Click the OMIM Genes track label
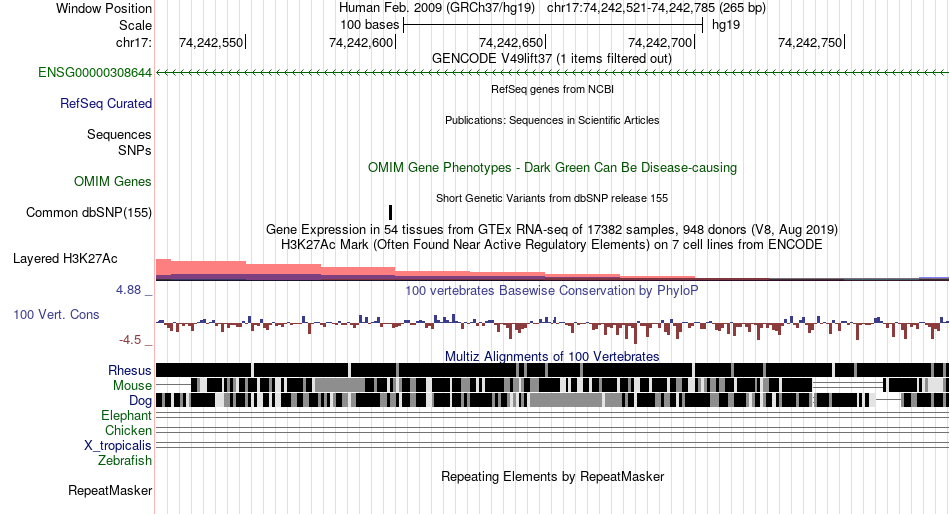The image size is (950, 514). (x=113, y=182)
